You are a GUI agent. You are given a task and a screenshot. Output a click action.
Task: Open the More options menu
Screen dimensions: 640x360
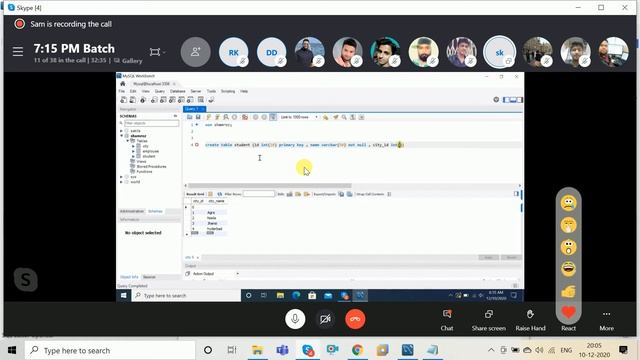[607, 320]
